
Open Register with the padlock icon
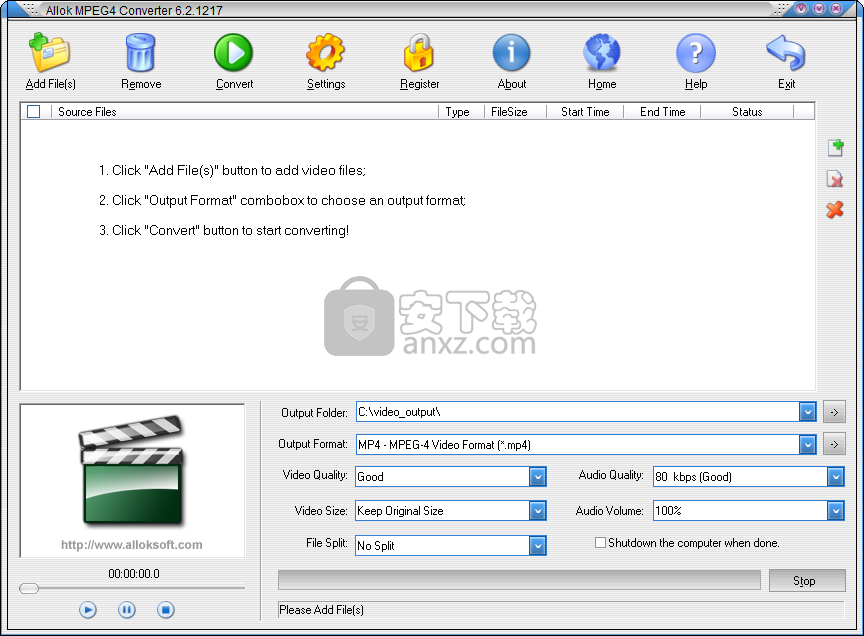[419, 53]
